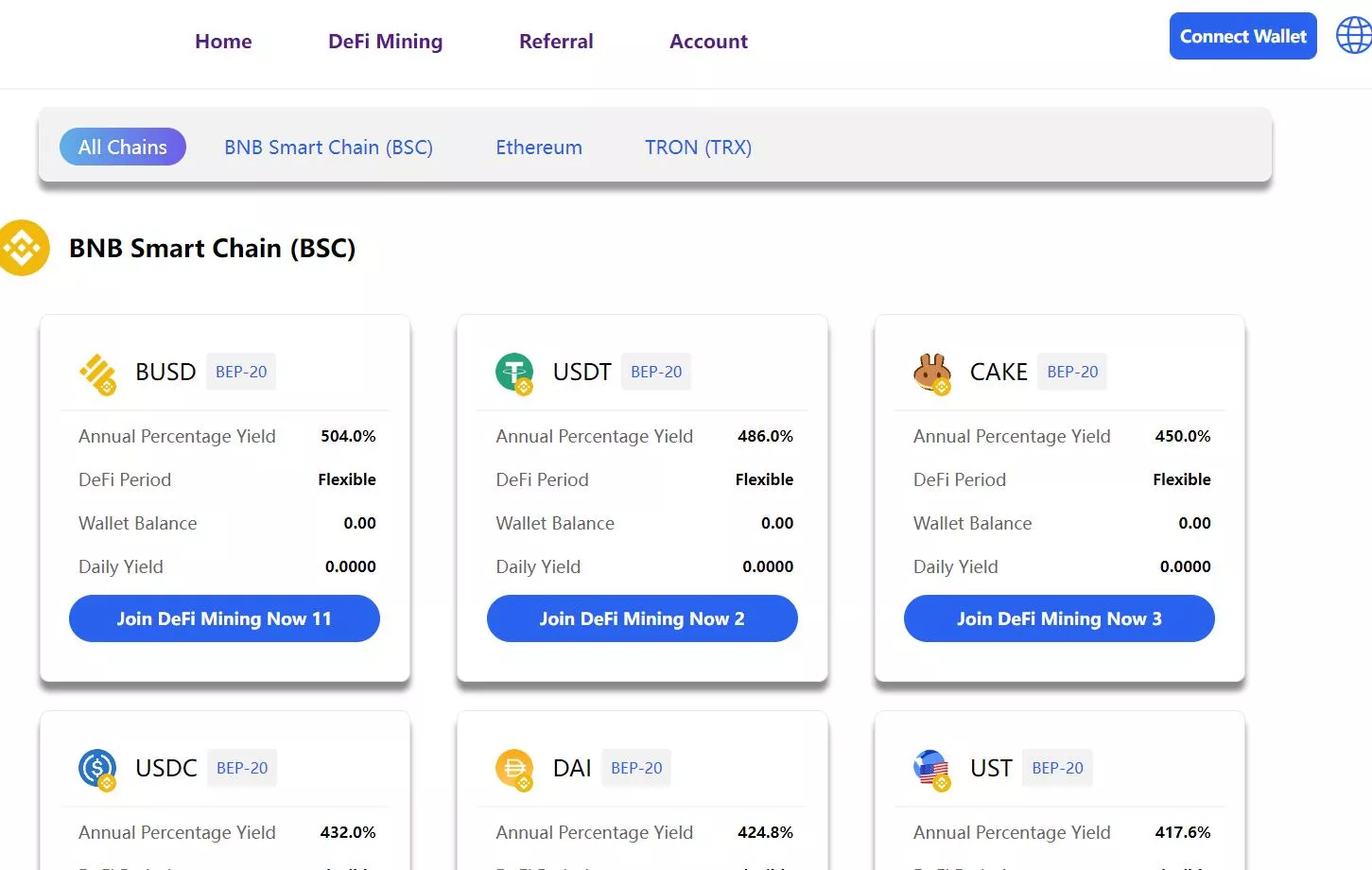This screenshot has width=1372, height=870.
Task: Click the BNB Smart Chain section logo
Action: tap(24, 248)
